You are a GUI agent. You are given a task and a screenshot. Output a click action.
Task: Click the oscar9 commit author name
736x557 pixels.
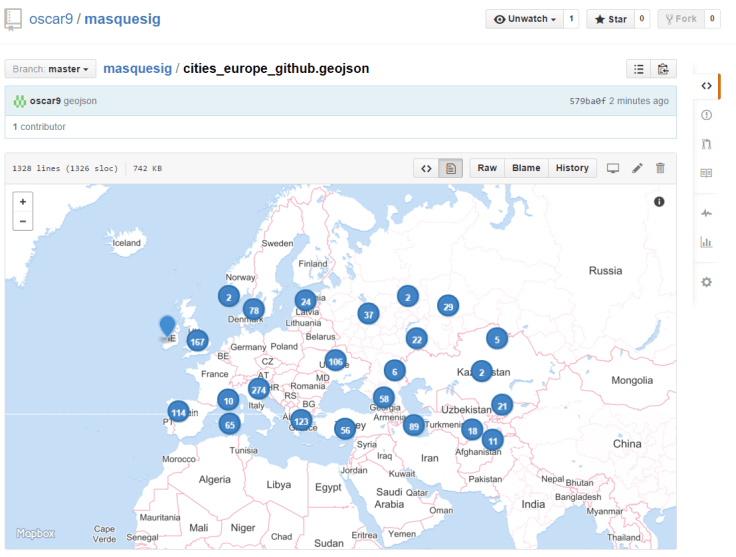(x=45, y=101)
